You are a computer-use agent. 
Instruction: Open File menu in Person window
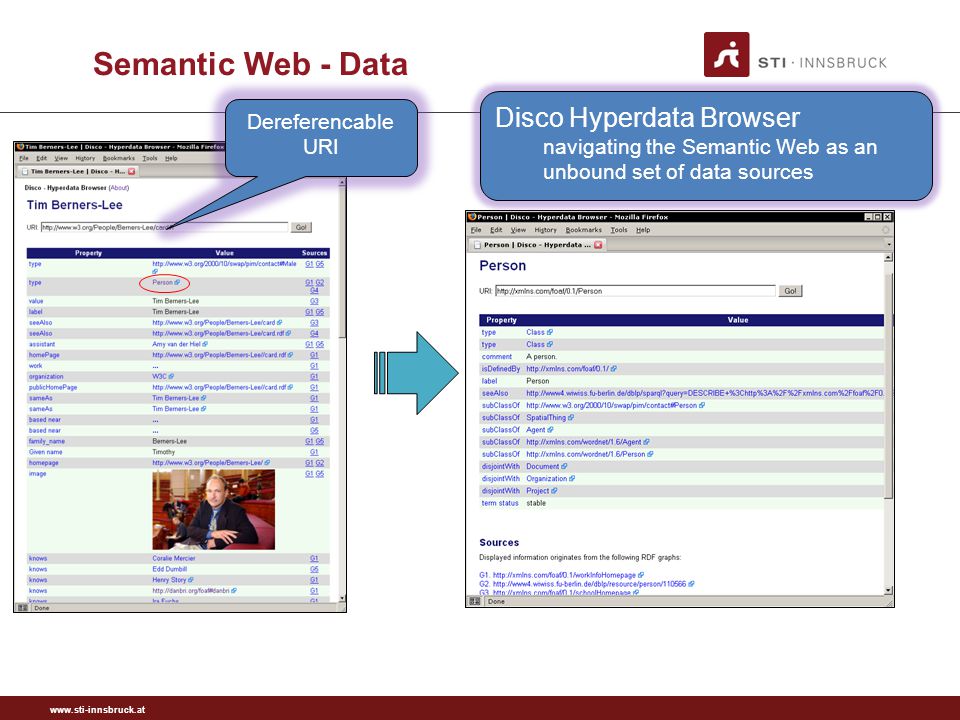click(476, 230)
